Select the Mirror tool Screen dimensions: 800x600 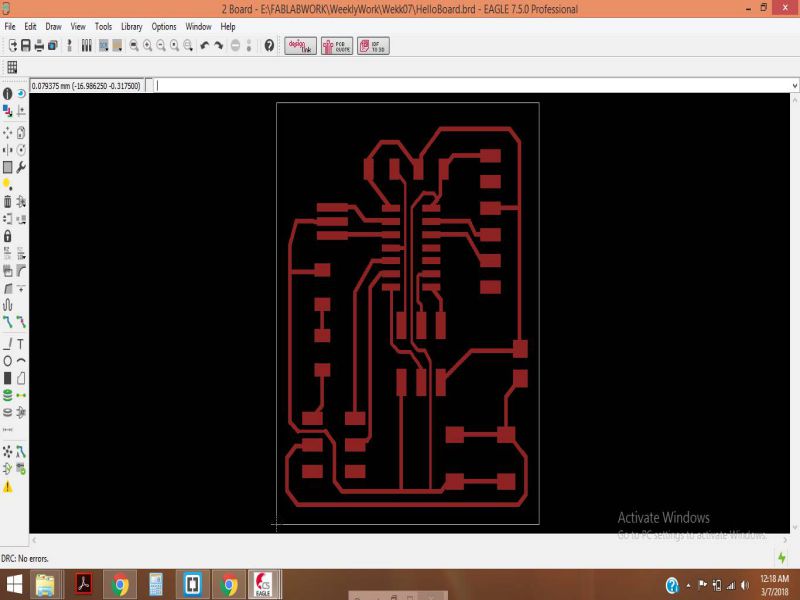point(7,150)
